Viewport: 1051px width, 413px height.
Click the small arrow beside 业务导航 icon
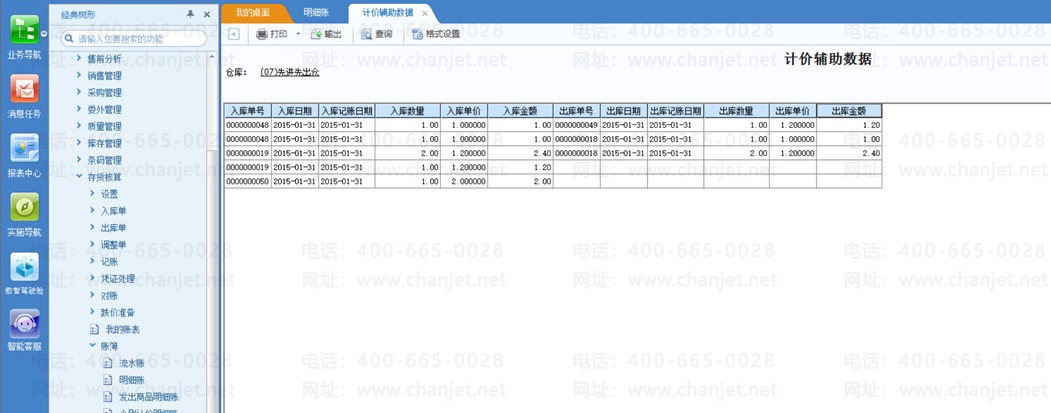44,34
